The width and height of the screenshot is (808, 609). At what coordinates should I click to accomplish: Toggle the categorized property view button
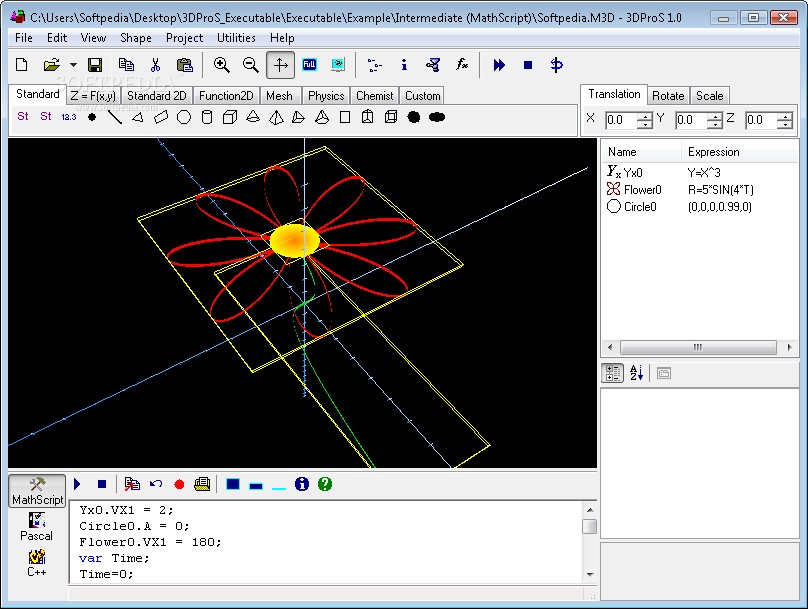[x=613, y=373]
